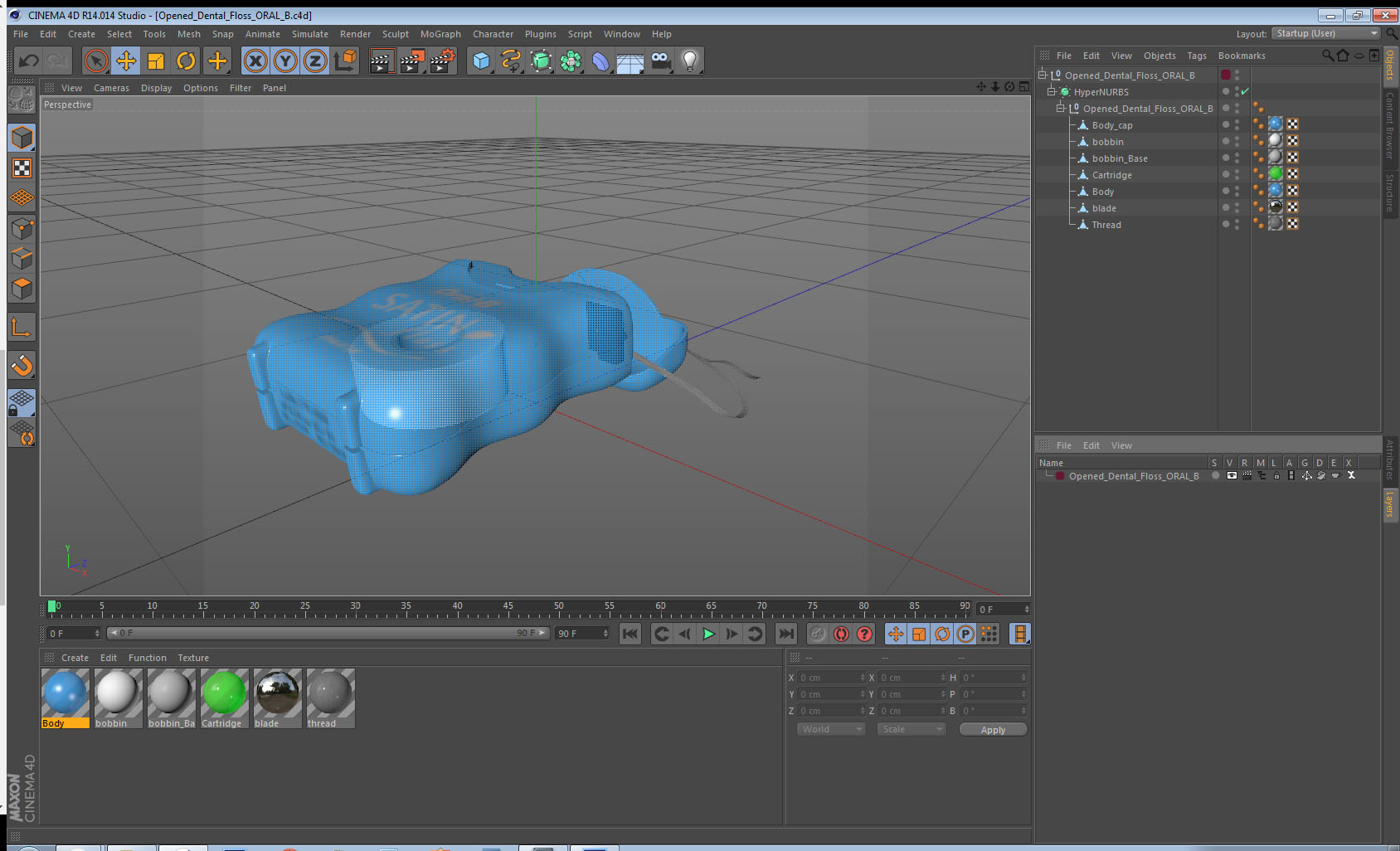Screen dimensions: 1400x851
Task: Activate the Rotate tool in top toolbar
Action: pos(187,61)
